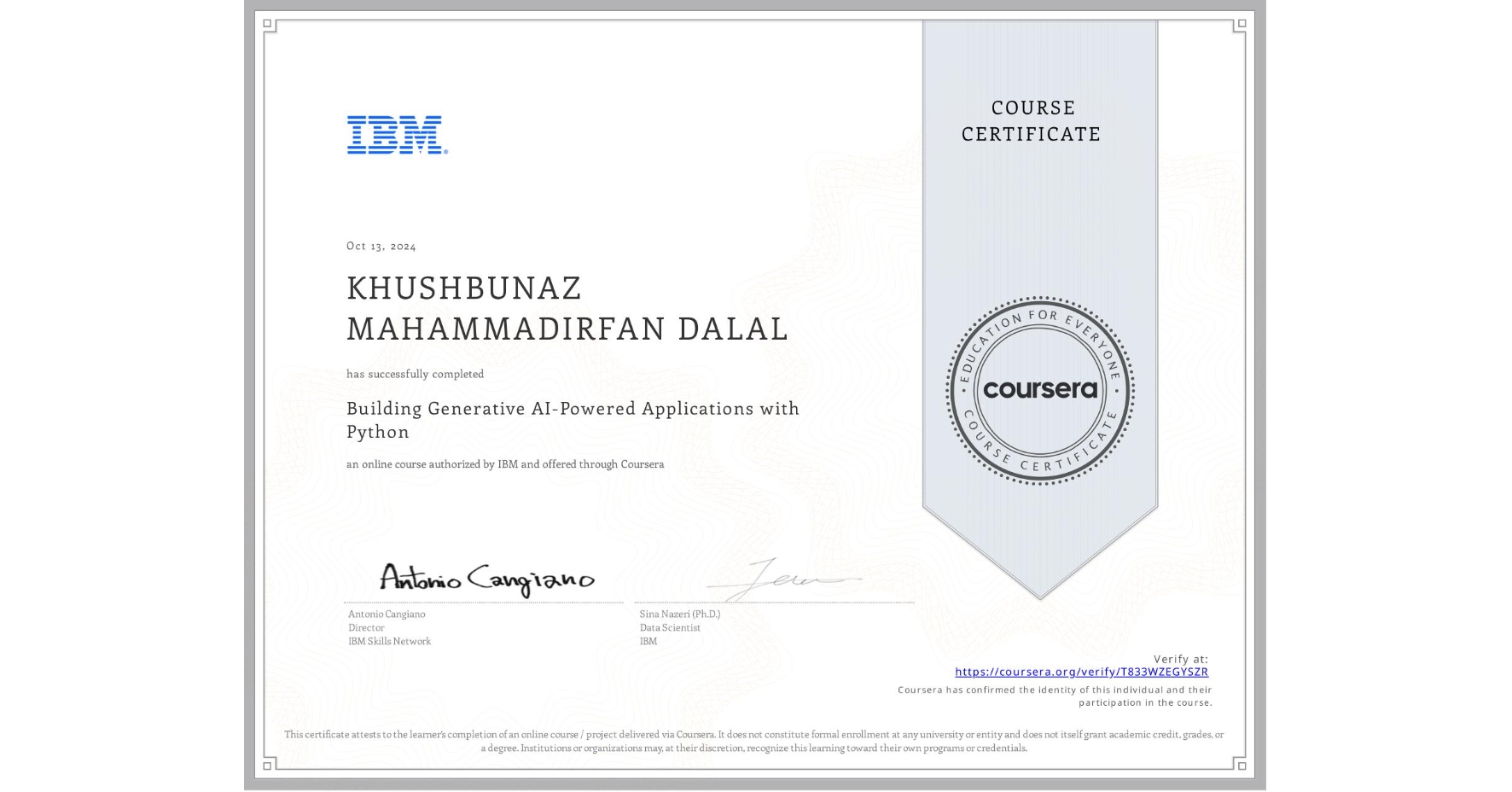Click 'has successfully completed' text

click(x=415, y=374)
